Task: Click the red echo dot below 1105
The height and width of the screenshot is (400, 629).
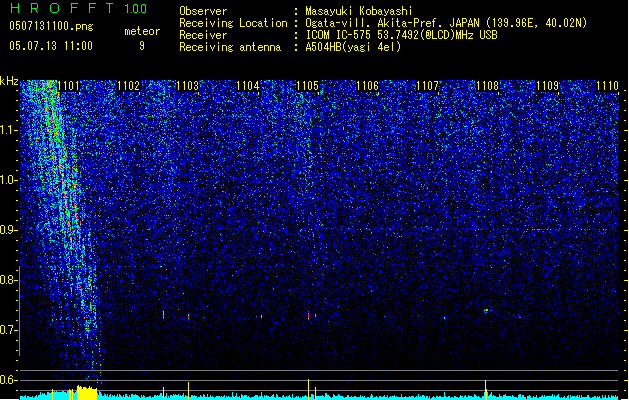Action: pyautogui.click(x=308, y=316)
